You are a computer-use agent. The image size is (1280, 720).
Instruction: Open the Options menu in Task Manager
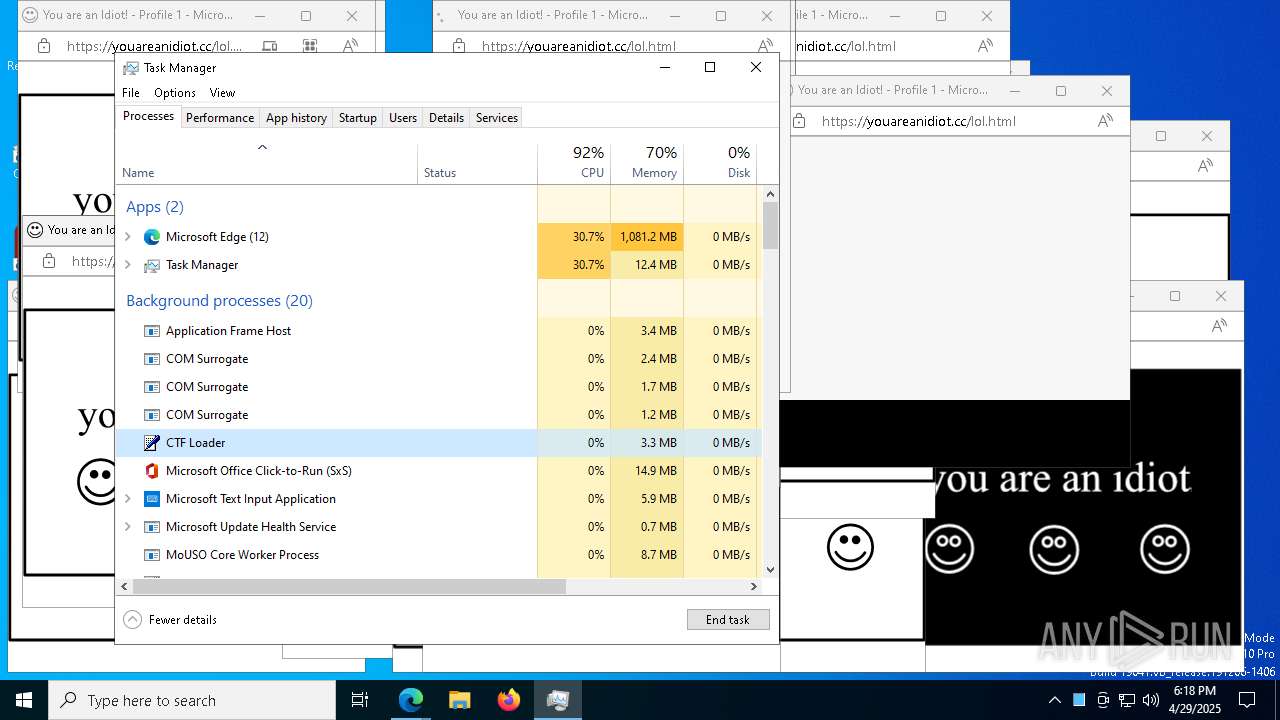174,93
